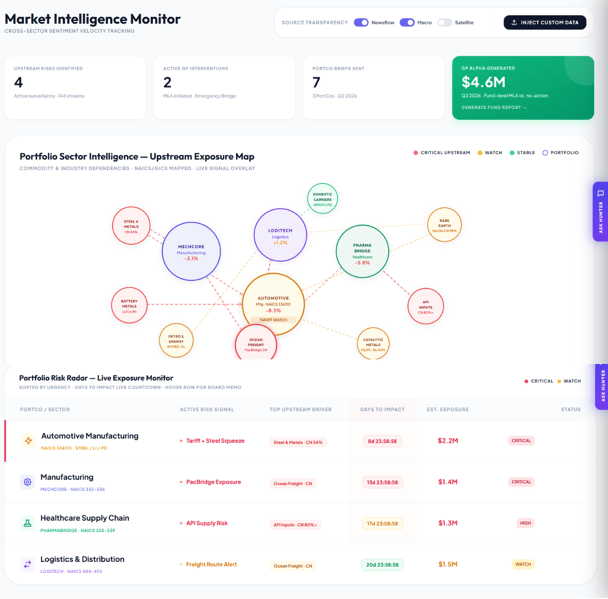Sort by Status column header
This screenshot has width=608, height=599.
[571, 409]
